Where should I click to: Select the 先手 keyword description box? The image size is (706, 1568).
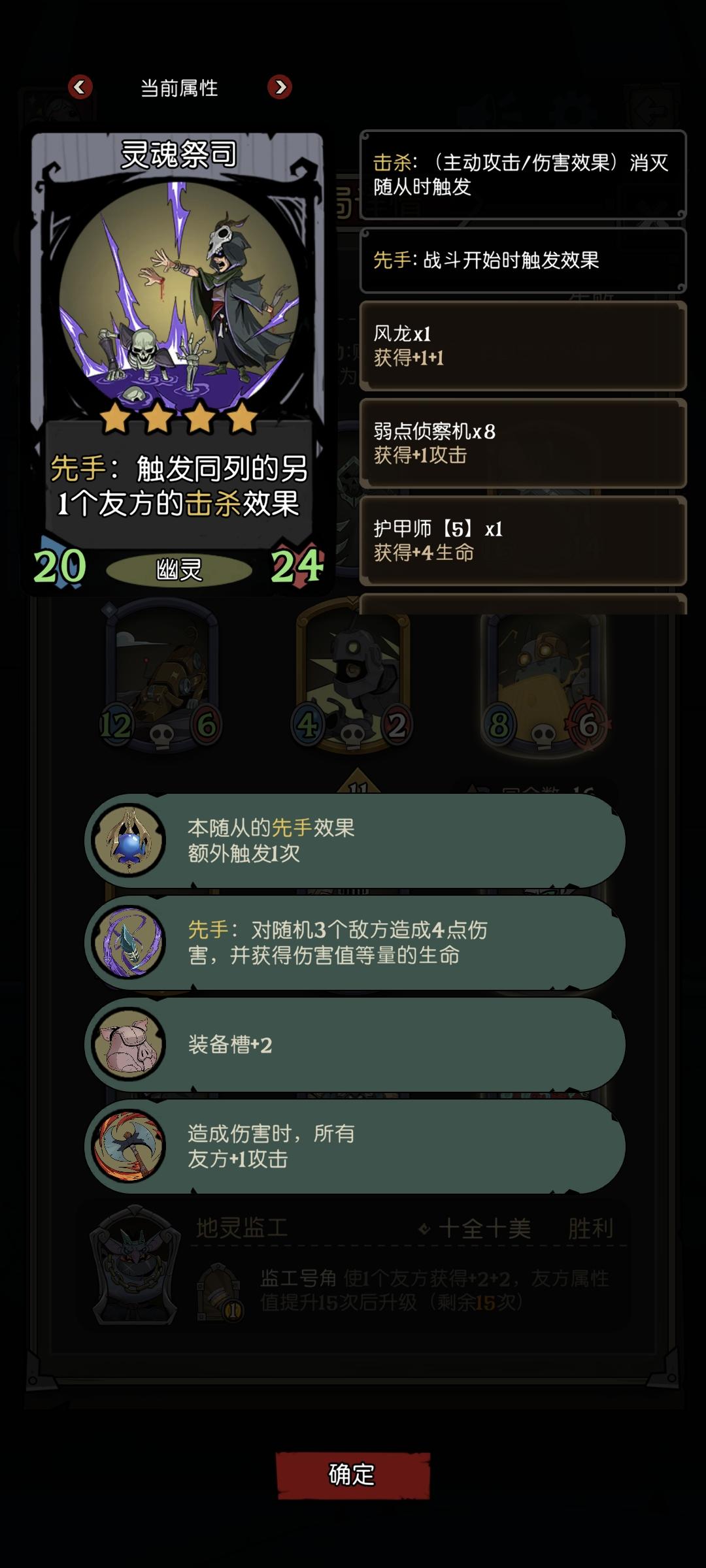point(523,260)
